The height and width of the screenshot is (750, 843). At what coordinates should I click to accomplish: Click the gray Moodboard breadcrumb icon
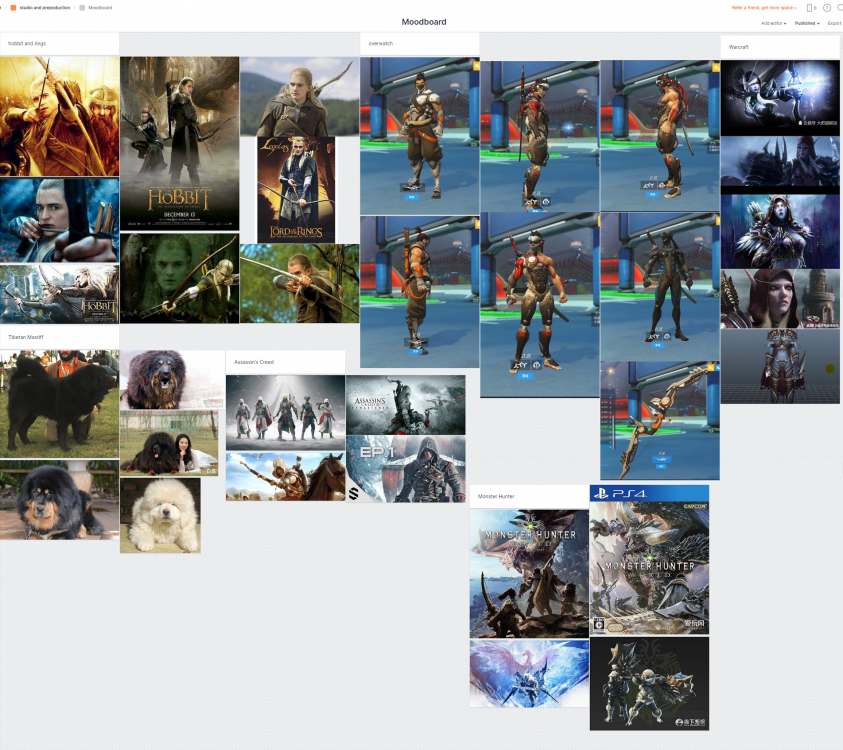point(82,8)
